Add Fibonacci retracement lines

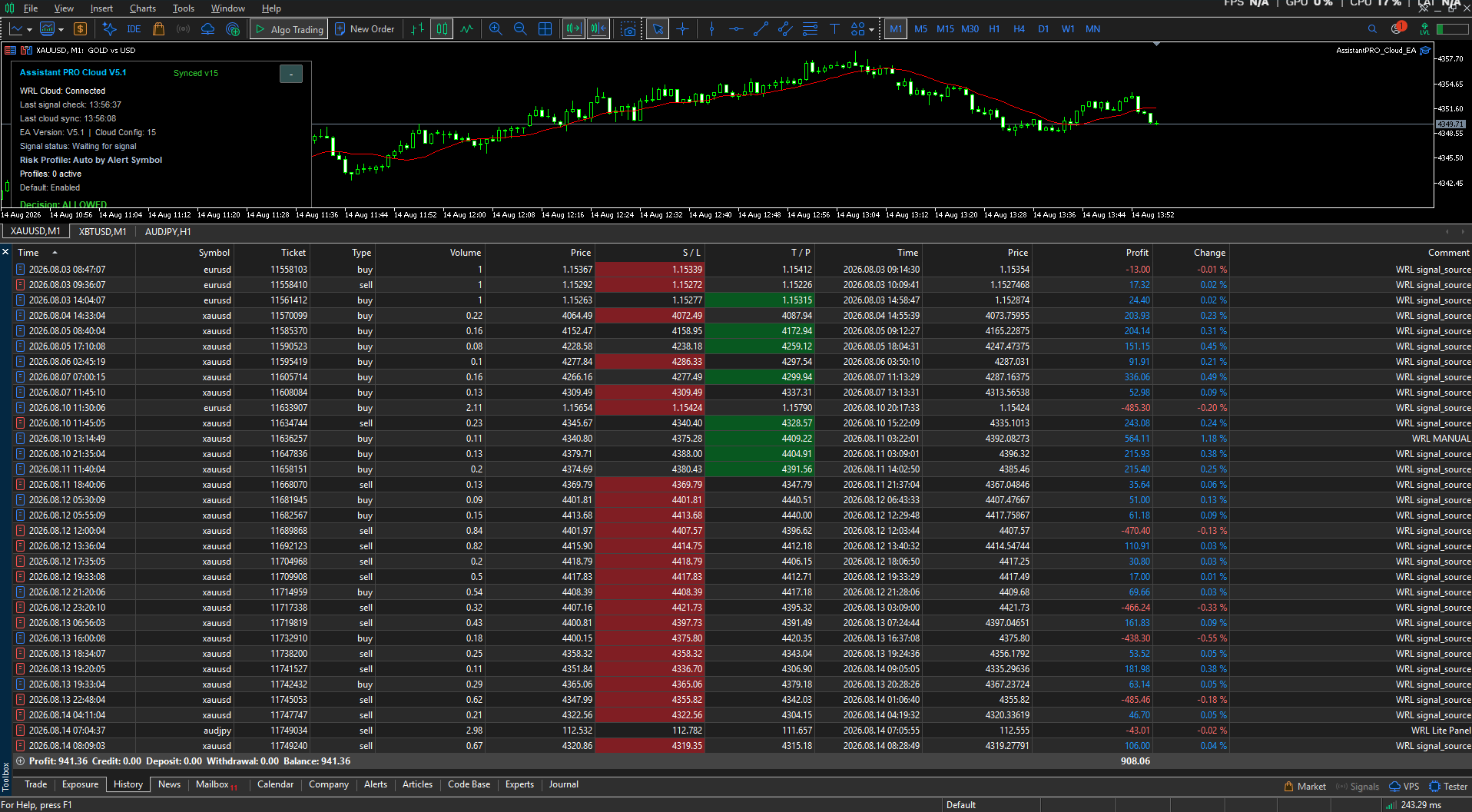[810, 29]
